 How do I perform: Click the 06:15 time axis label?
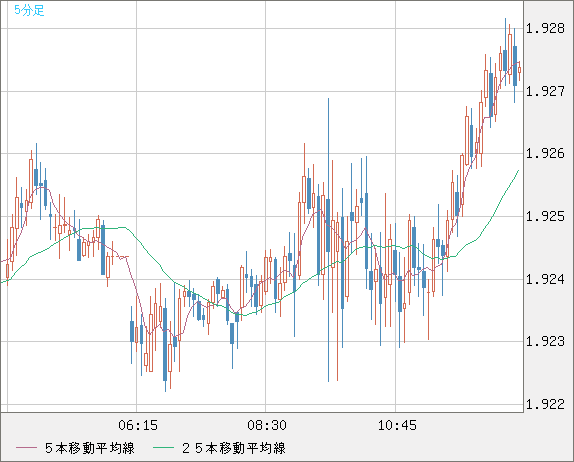coord(138,425)
